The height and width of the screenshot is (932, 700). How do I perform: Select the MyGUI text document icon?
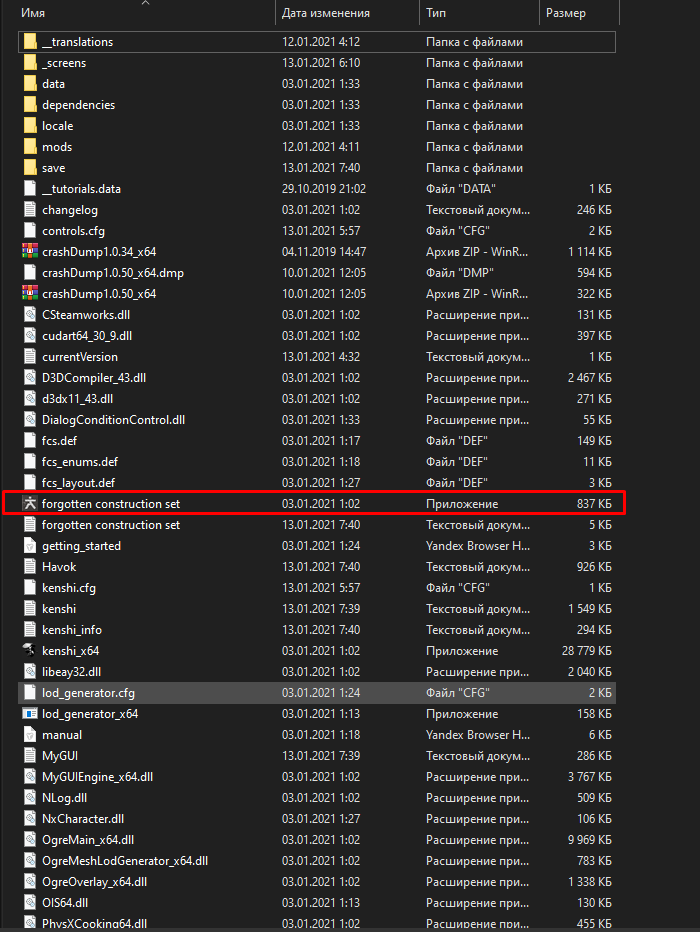coord(30,755)
